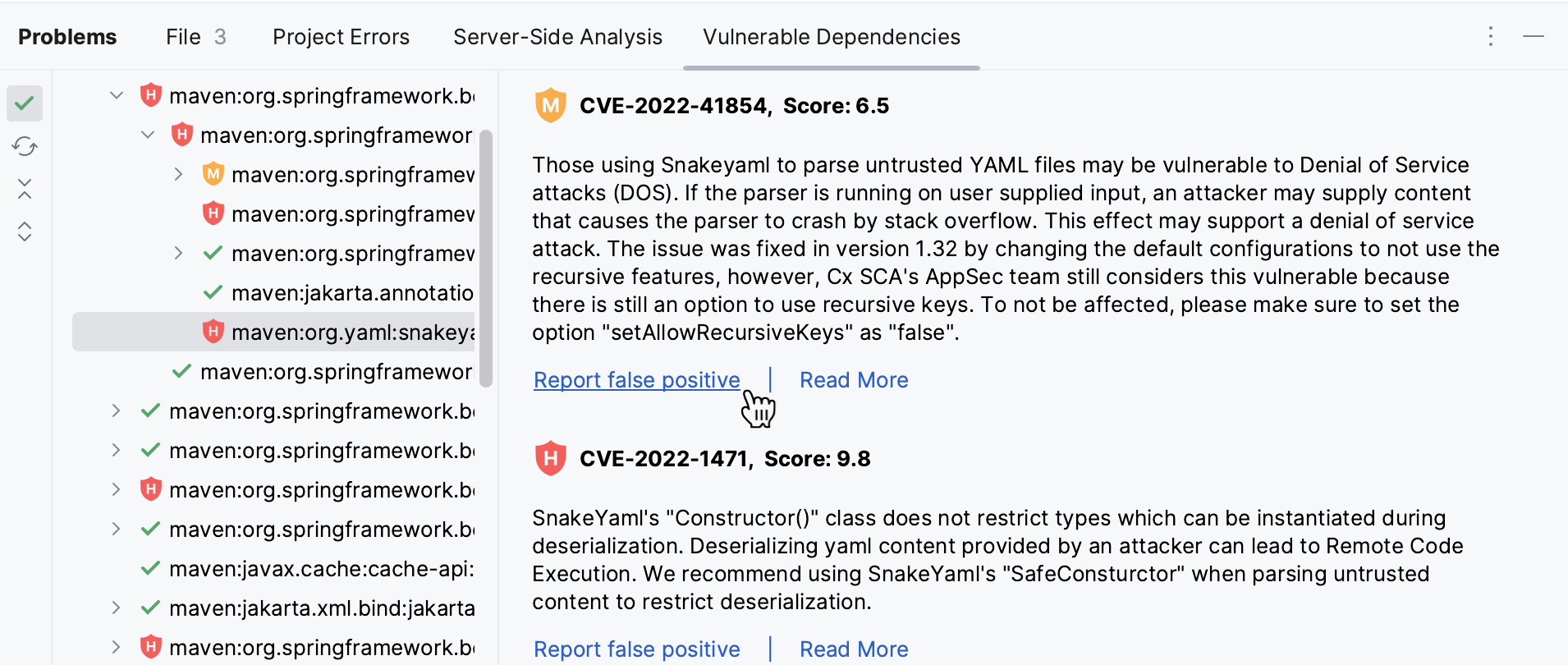1568x665 pixels.
Task: Toggle the green checkmark filter button
Action: [25, 103]
